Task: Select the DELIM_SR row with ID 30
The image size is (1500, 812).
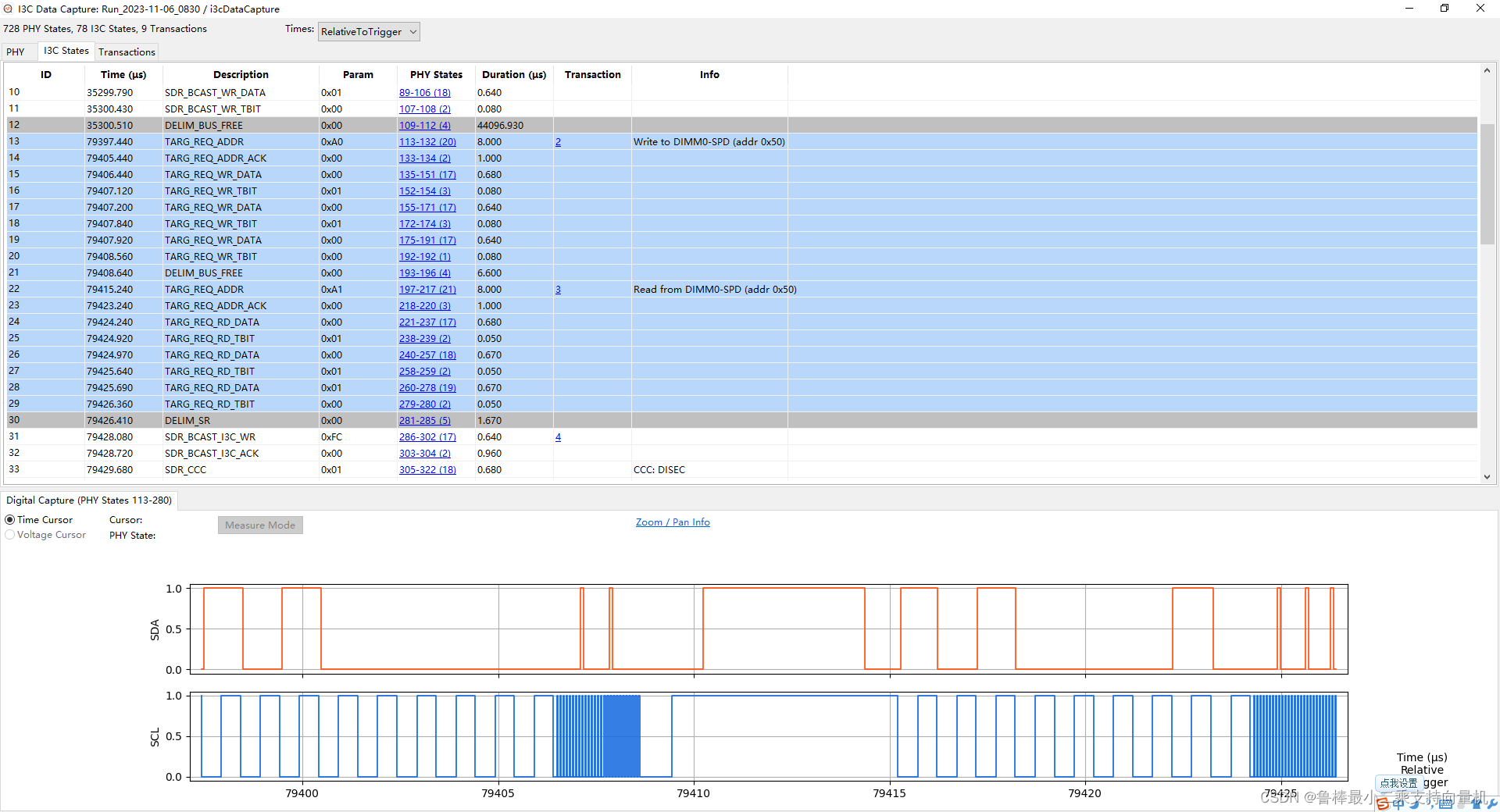Action: point(742,421)
